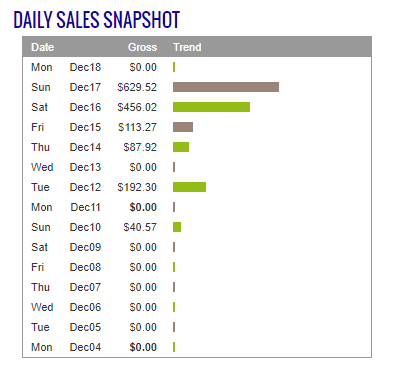Click the Tue Dec12 trend bar
This screenshot has height=379, width=398.
pos(189,187)
